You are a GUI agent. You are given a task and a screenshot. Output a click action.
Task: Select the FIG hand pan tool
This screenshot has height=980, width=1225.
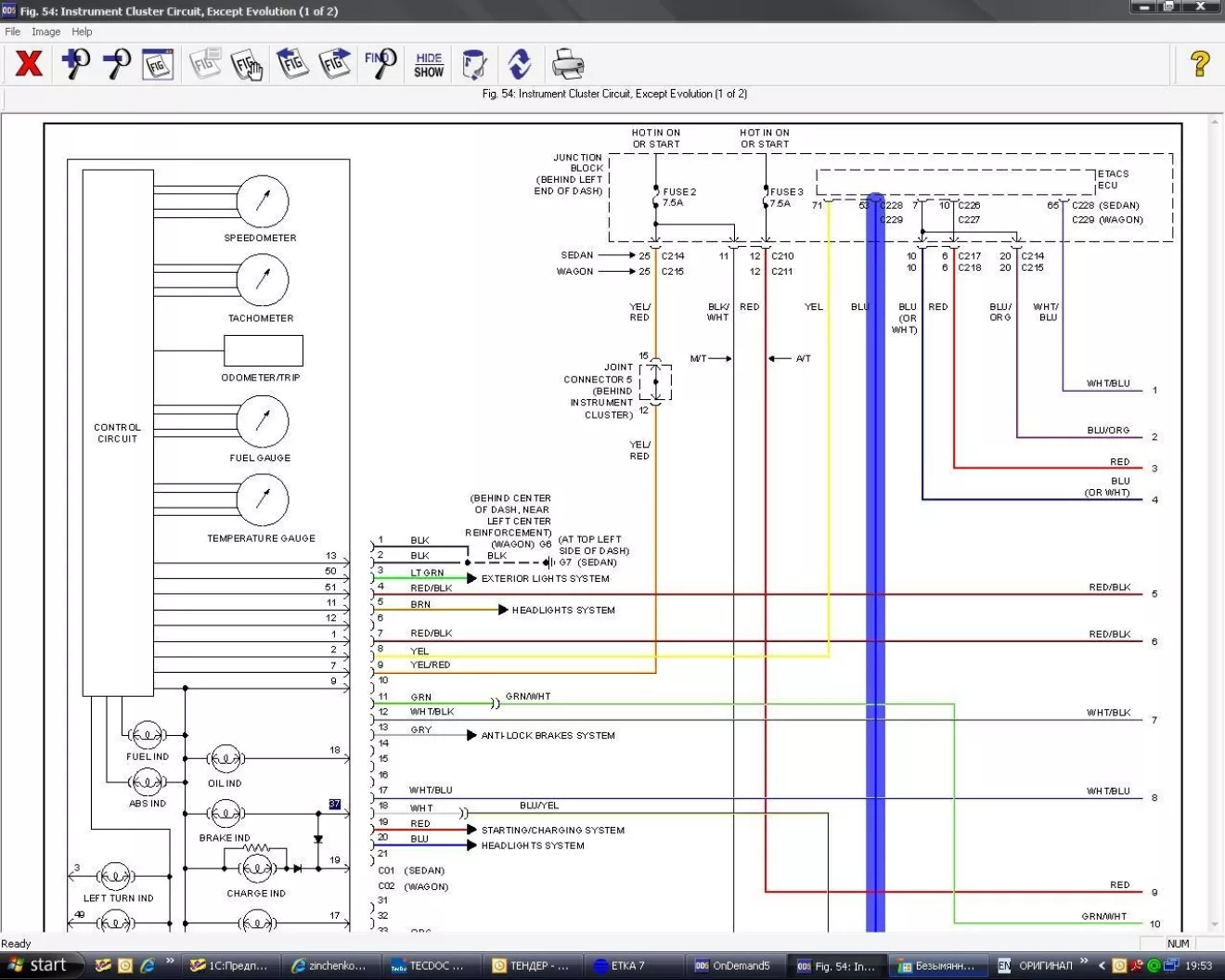coord(247,64)
